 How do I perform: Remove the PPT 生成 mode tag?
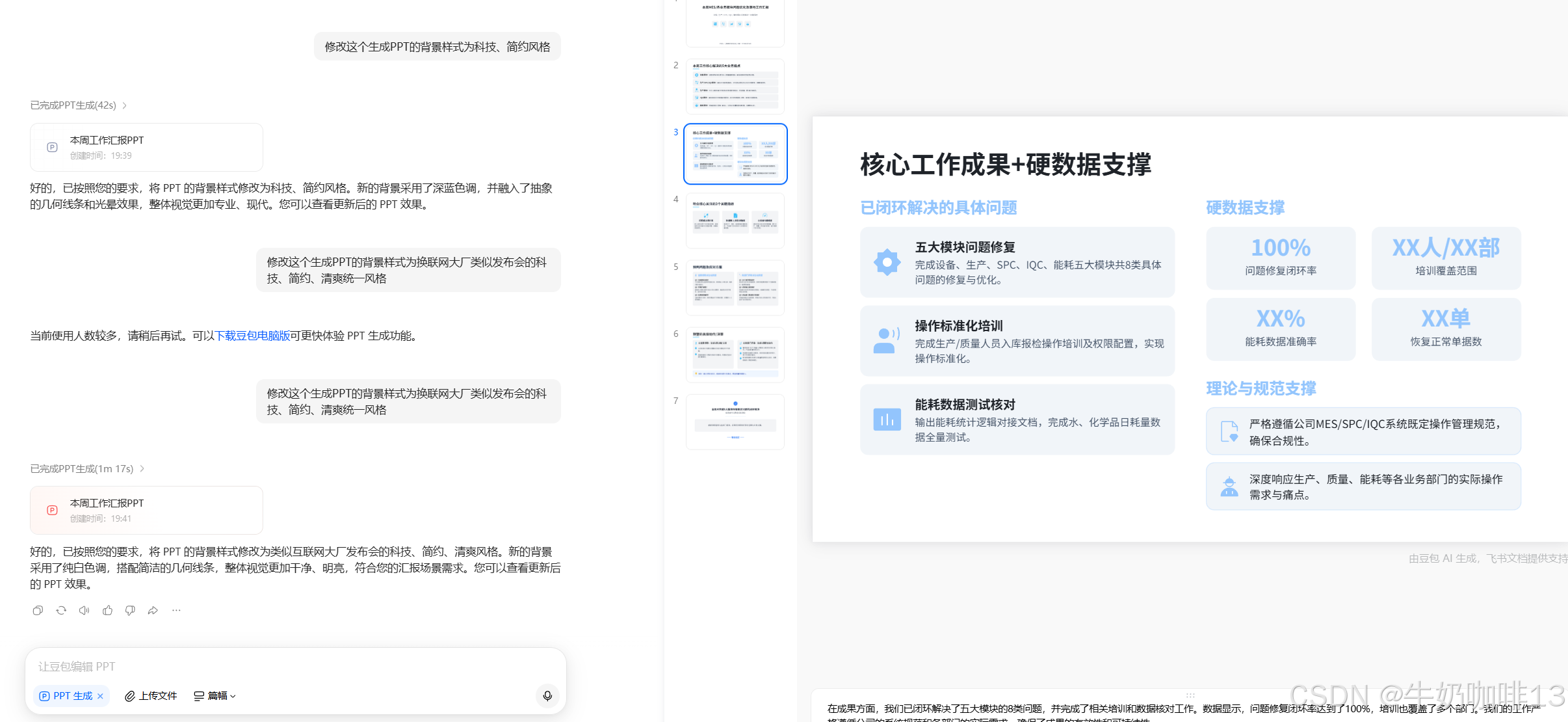point(100,696)
